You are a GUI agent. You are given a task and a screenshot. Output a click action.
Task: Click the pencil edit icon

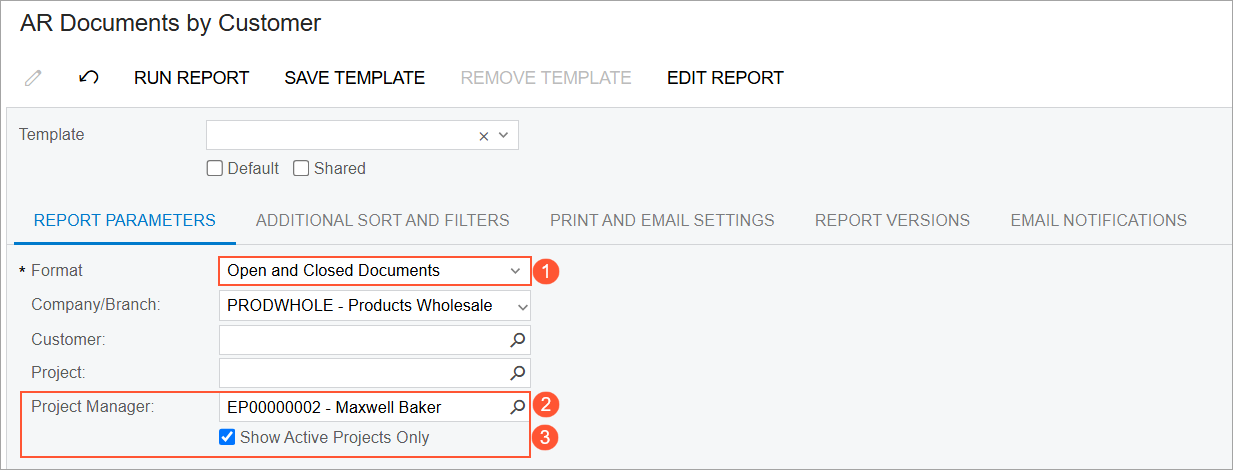point(33,78)
